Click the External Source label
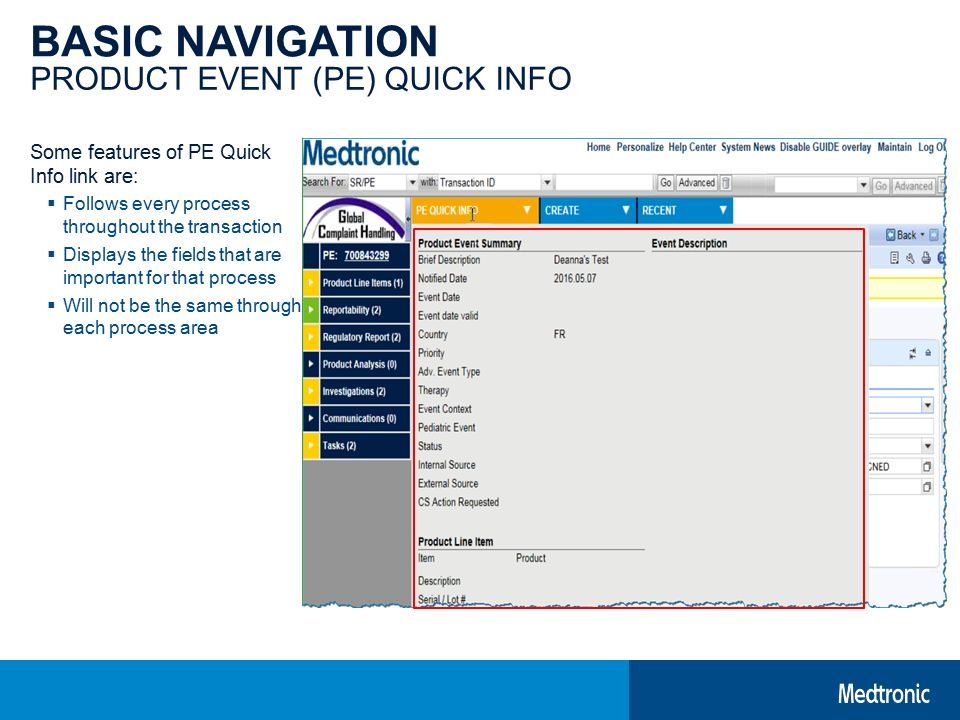960x720 pixels. pos(448,483)
